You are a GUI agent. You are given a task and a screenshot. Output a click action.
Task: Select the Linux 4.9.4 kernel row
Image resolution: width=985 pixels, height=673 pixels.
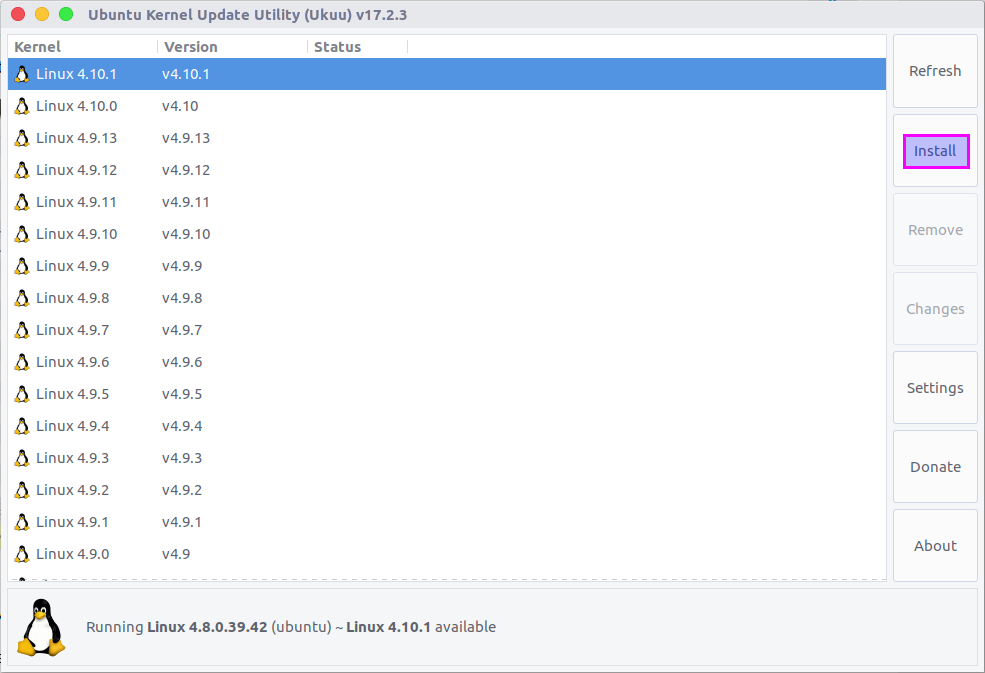click(x=447, y=427)
